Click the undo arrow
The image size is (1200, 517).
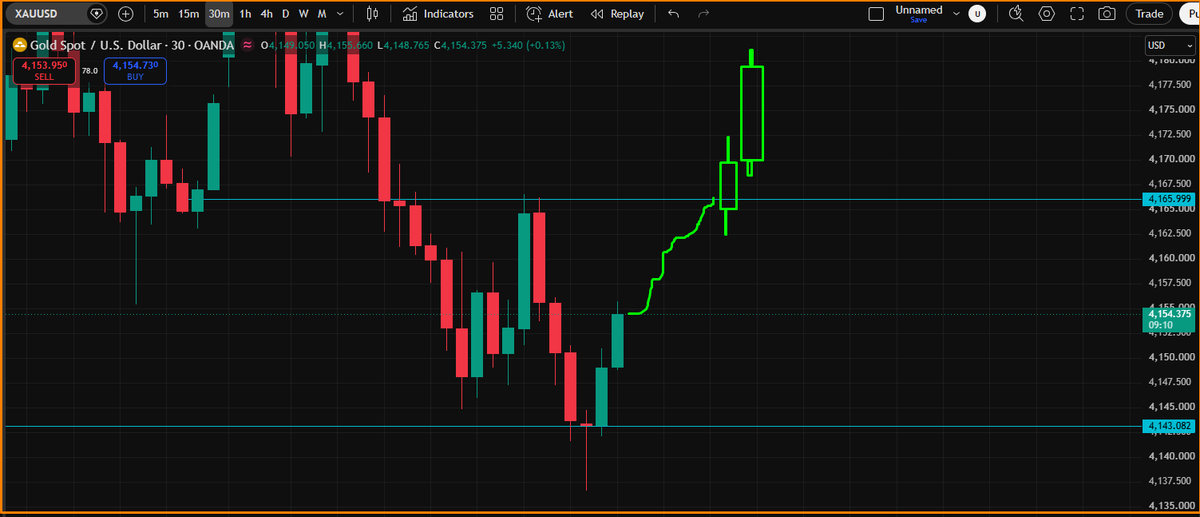(x=673, y=14)
